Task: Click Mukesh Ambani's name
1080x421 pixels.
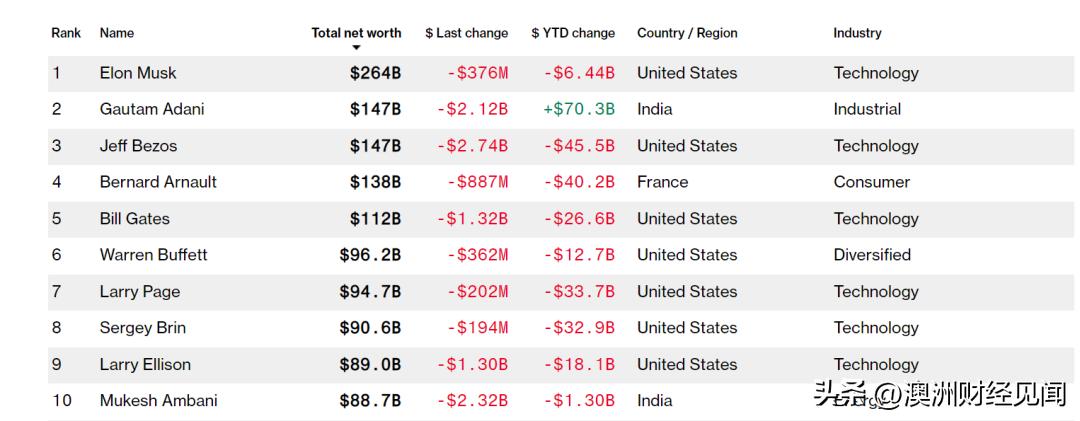Action: [x=158, y=401]
